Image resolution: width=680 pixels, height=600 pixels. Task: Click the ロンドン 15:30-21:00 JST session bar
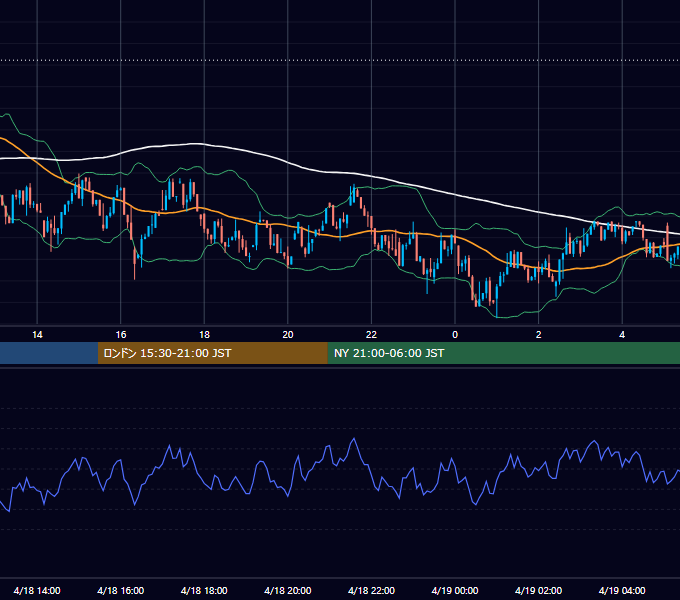coord(212,353)
